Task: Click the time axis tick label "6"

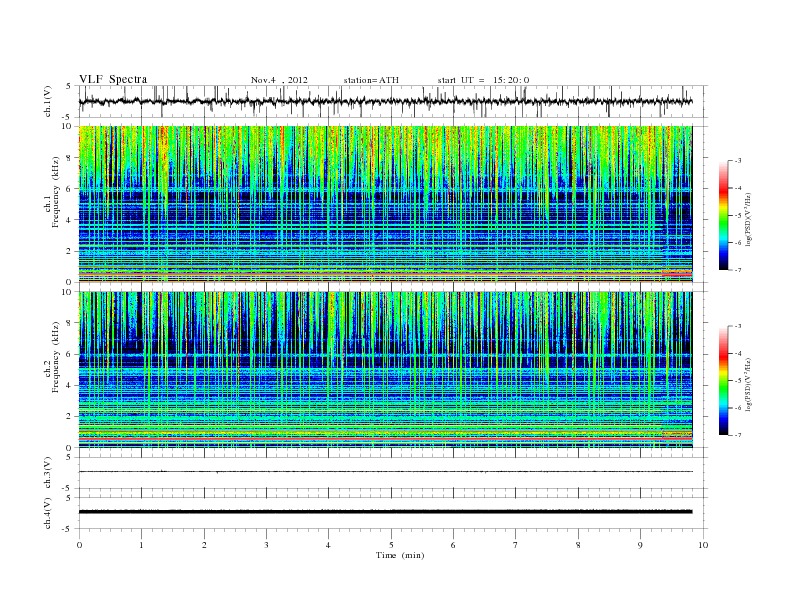Action: point(453,545)
